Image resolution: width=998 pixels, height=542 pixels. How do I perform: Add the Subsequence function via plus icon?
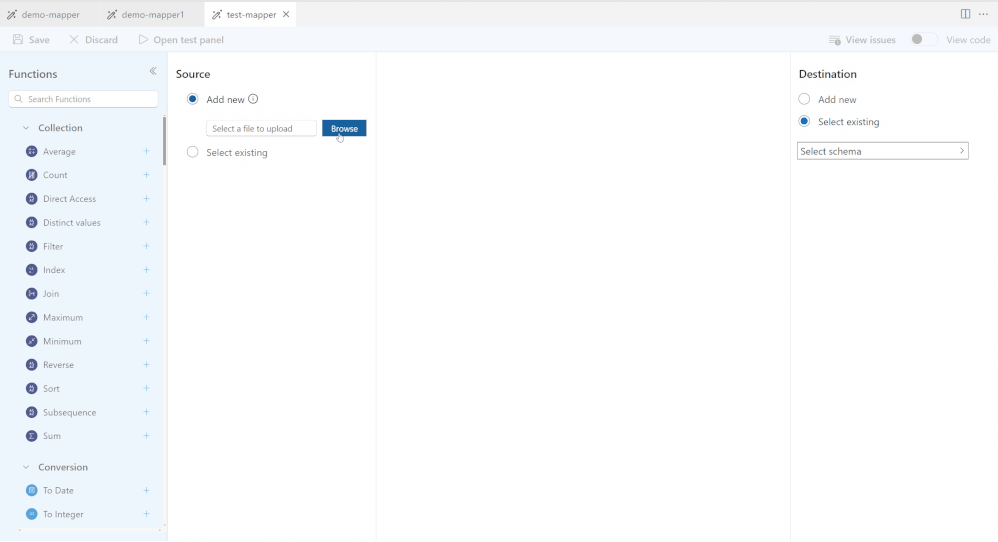[x=146, y=412]
